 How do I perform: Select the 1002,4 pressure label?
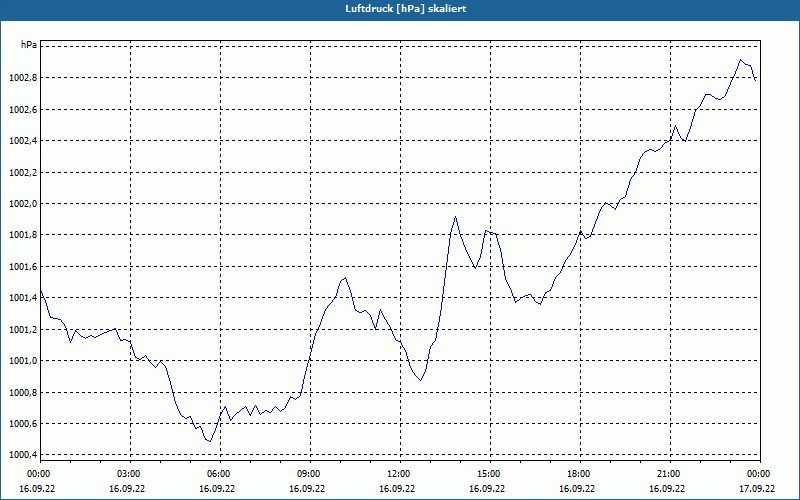pos(23,141)
